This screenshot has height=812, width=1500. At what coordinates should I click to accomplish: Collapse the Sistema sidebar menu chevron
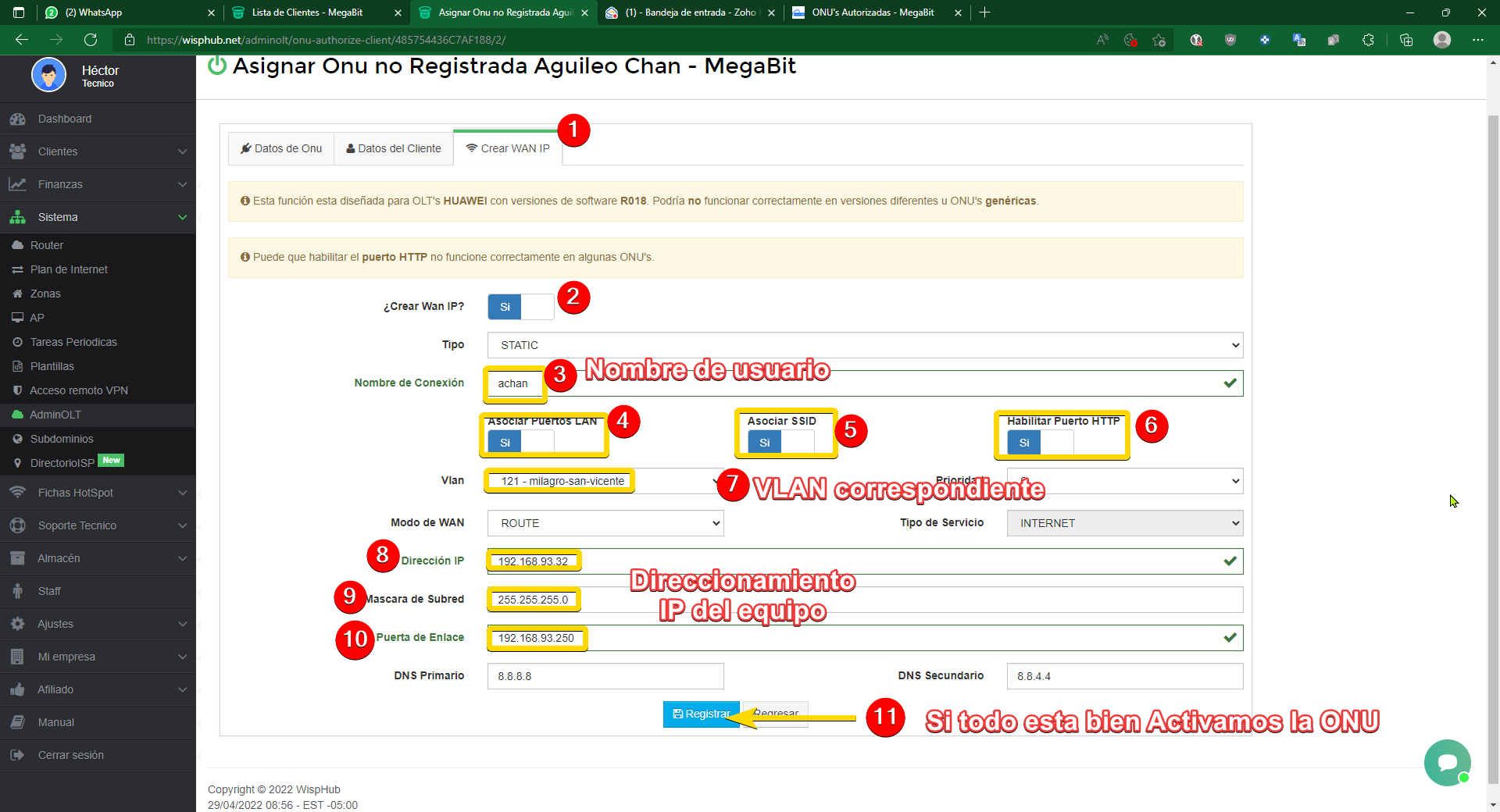pos(182,217)
